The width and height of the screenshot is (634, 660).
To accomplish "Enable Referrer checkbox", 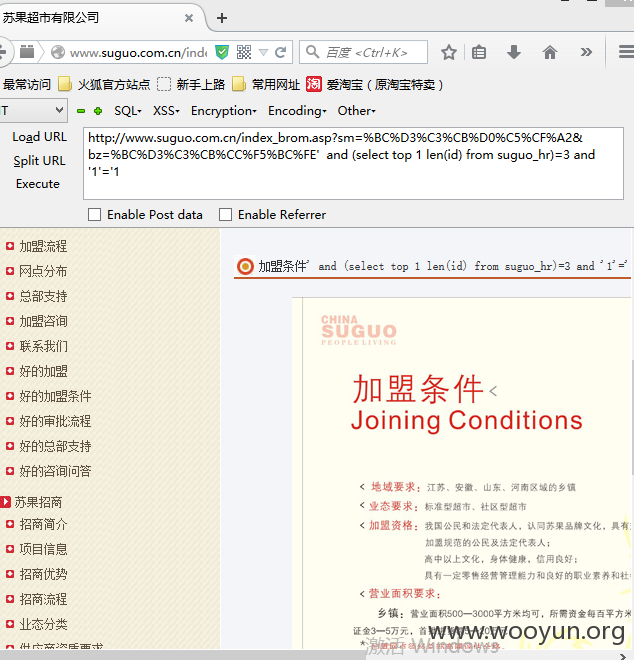I will pyautogui.click(x=225, y=215).
